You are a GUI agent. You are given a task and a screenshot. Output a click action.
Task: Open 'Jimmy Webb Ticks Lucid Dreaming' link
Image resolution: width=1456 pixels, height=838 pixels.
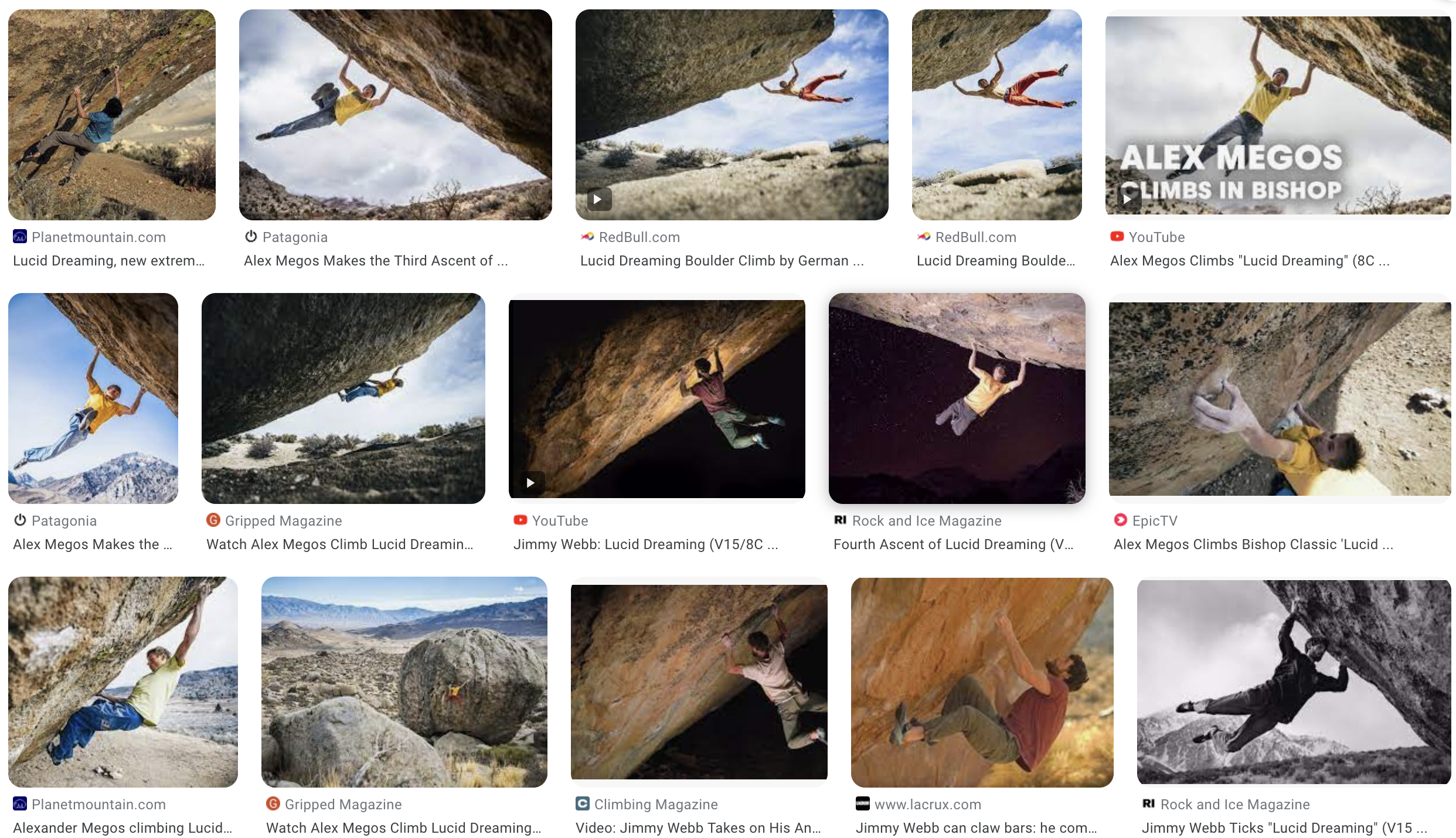tap(1285, 828)
